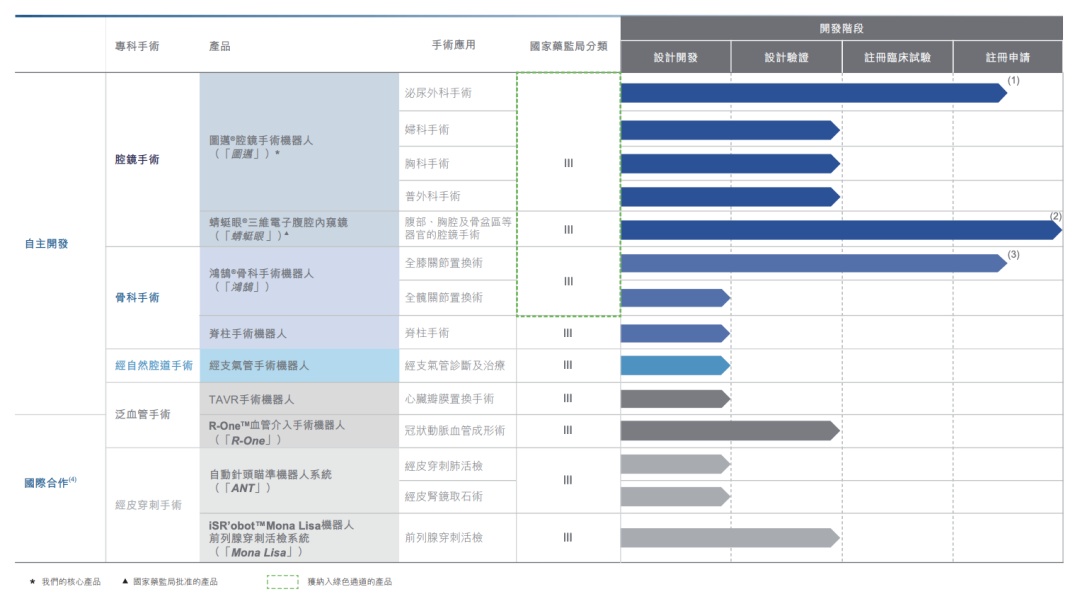Screen dimensions: 1080x599
Task: Click the 前列腺穿刺活檢 progress bar
Action: tap(728, 538)
